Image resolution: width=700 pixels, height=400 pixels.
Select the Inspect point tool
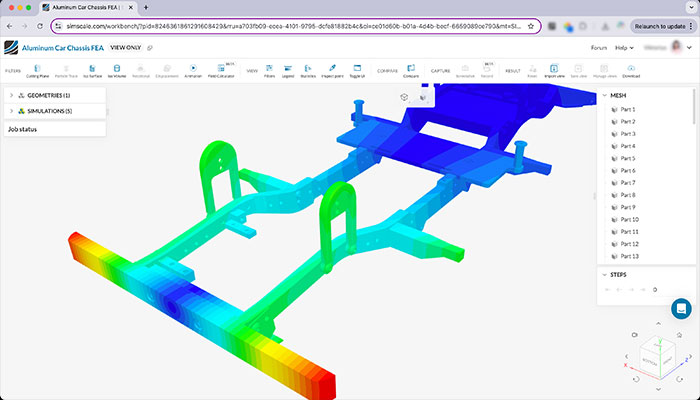click(332, 71)
